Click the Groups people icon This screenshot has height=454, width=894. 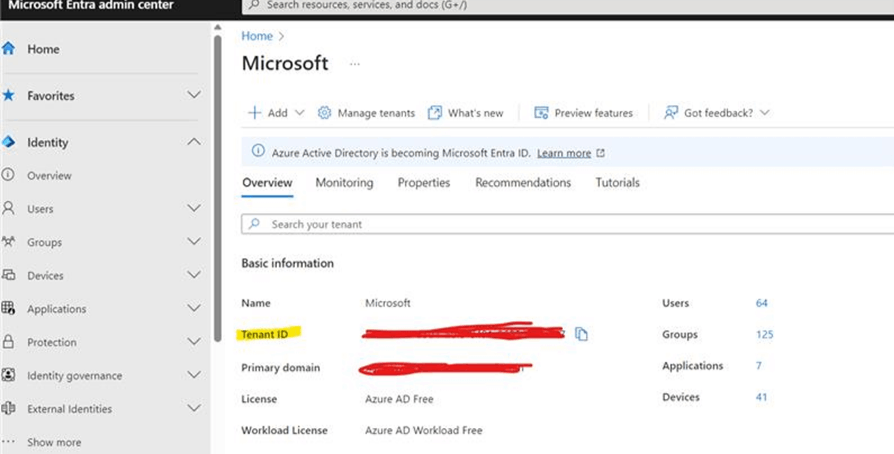coord(8,241)
